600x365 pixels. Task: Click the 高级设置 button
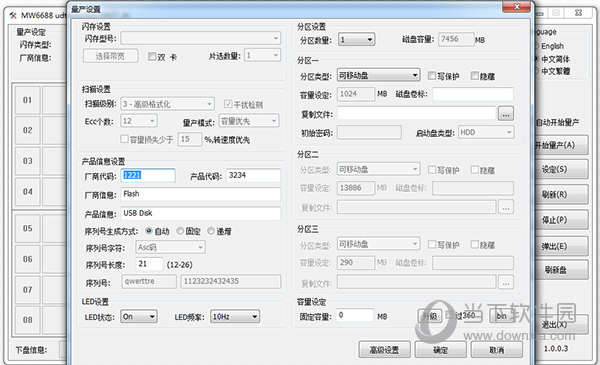(384, 349)
